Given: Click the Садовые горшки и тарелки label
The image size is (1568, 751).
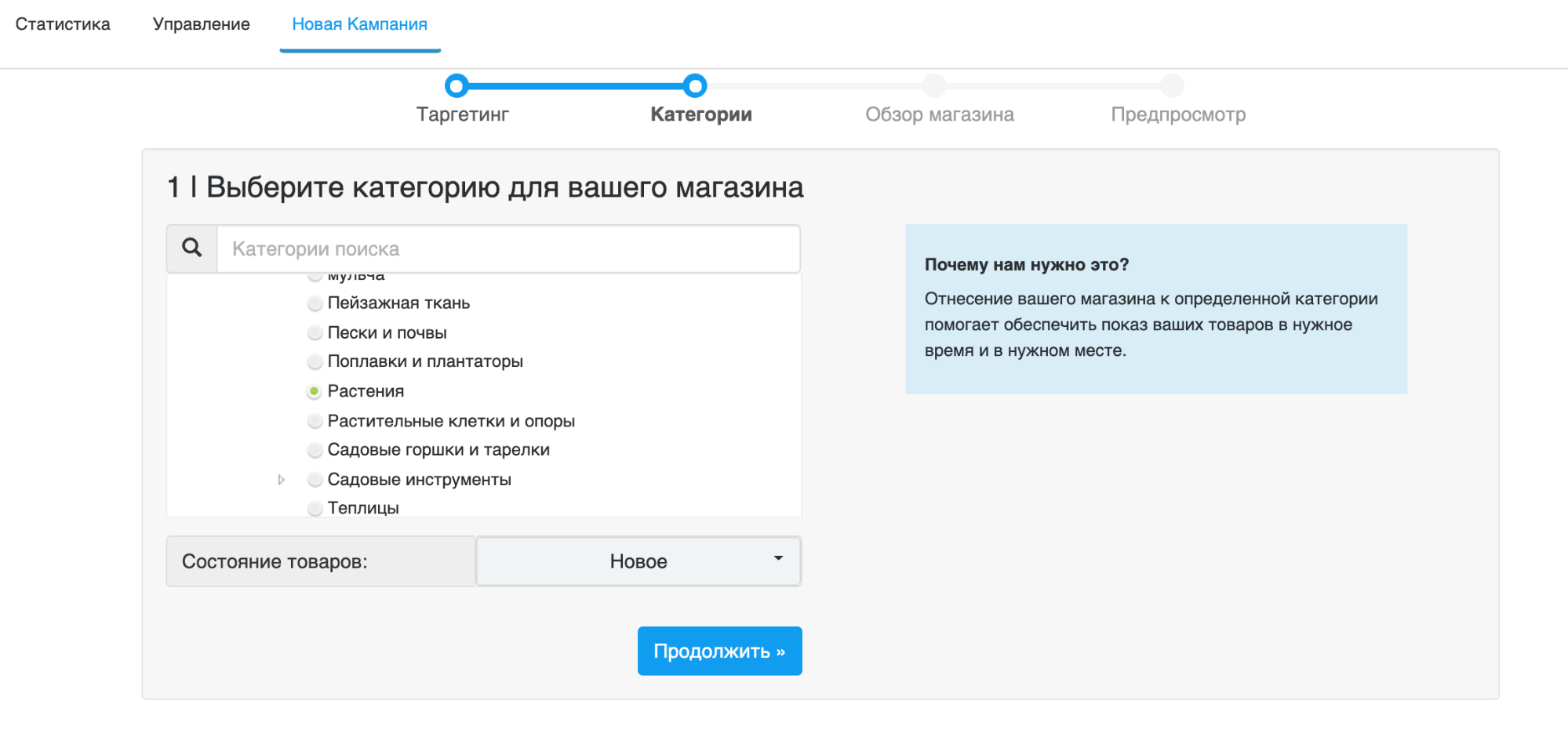Looking at the screenshot, I should tap(438, 451).
